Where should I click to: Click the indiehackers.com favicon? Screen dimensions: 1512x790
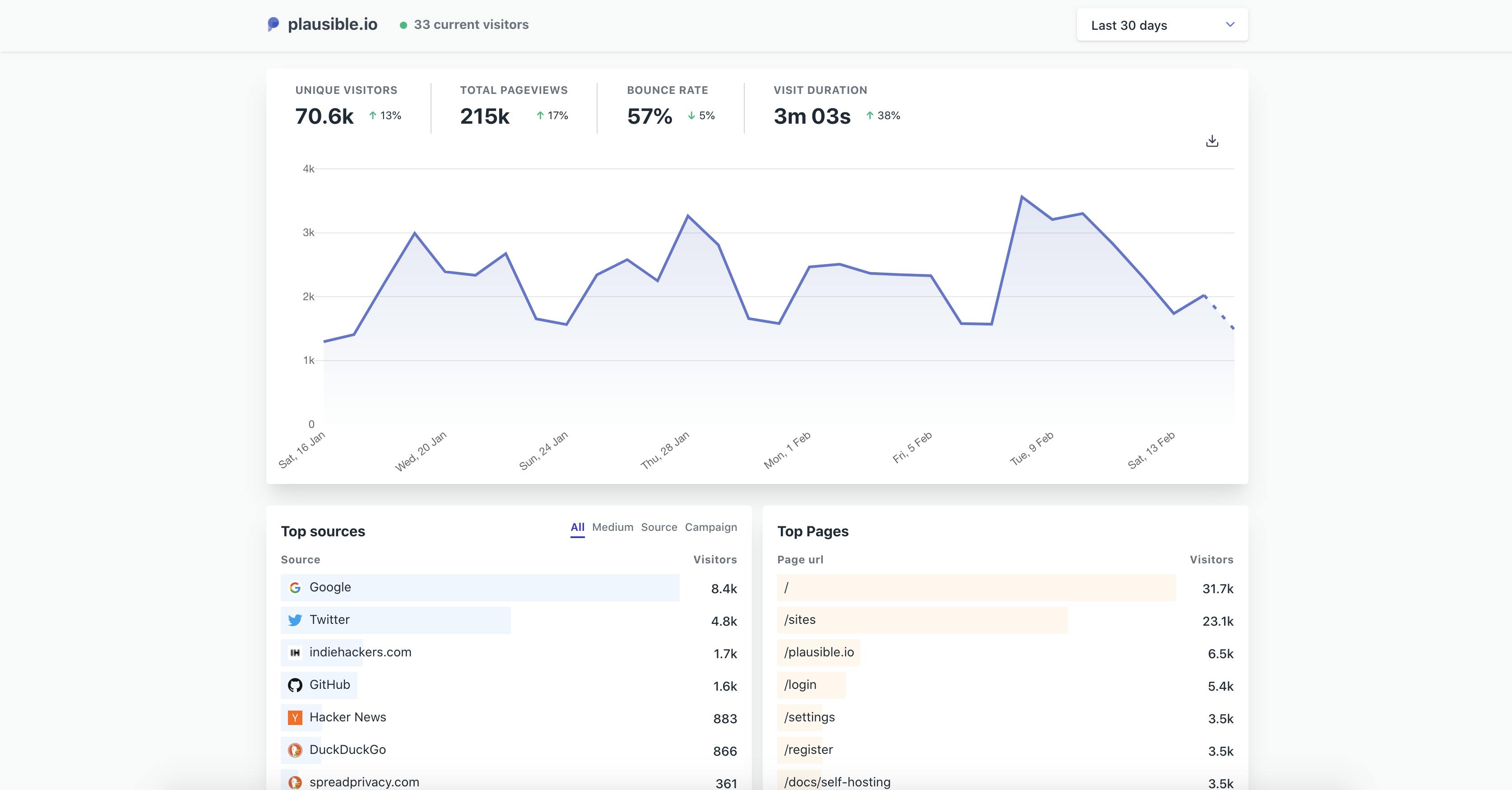tap(295, 653)
